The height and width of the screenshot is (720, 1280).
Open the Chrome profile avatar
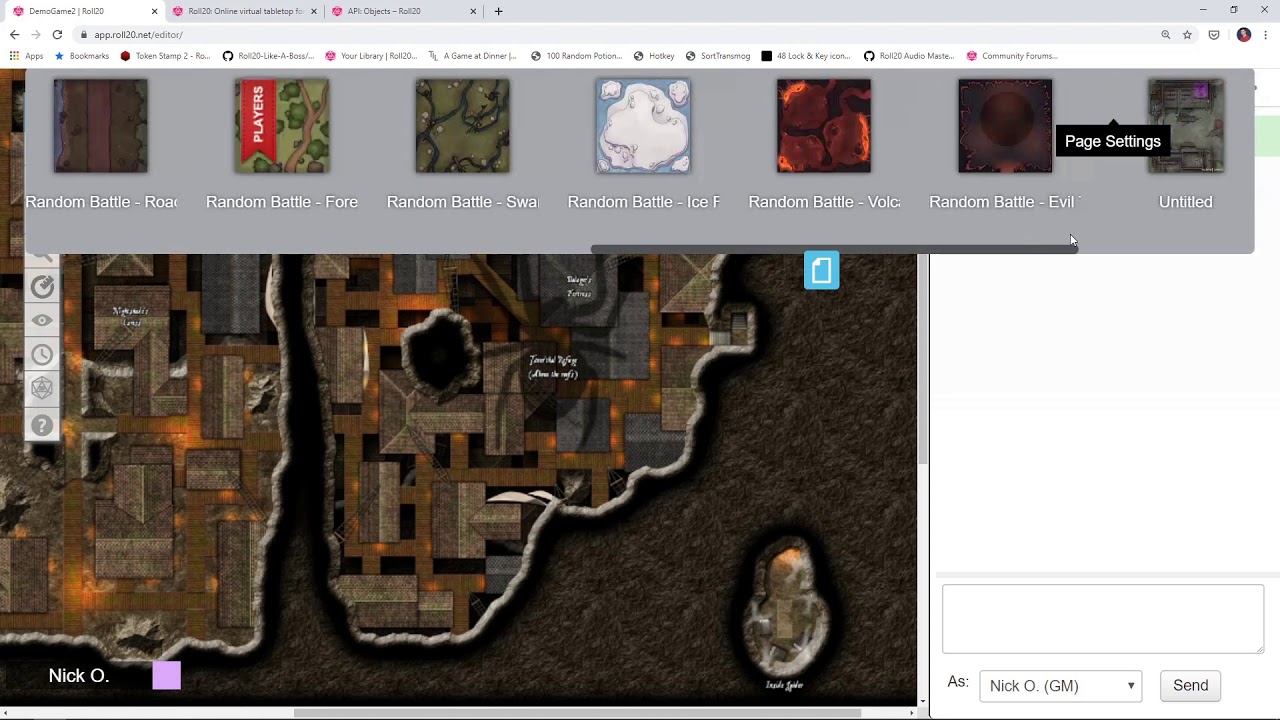click(x=1243, y=35)
